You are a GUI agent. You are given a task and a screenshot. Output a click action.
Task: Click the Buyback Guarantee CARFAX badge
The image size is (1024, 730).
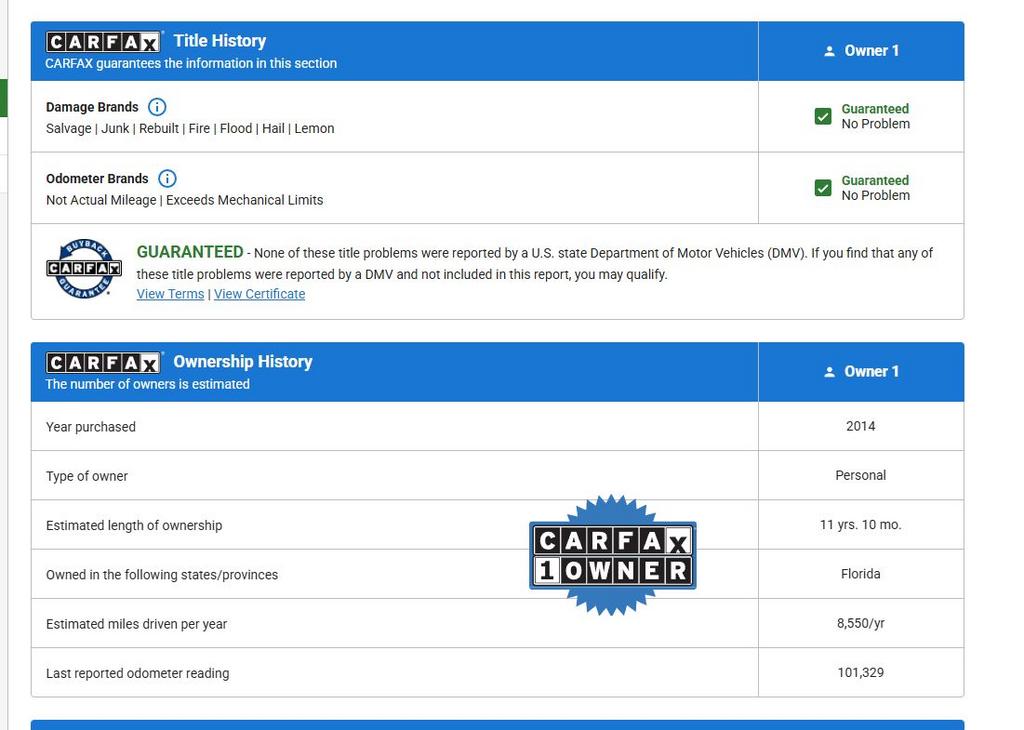point(84,269)
